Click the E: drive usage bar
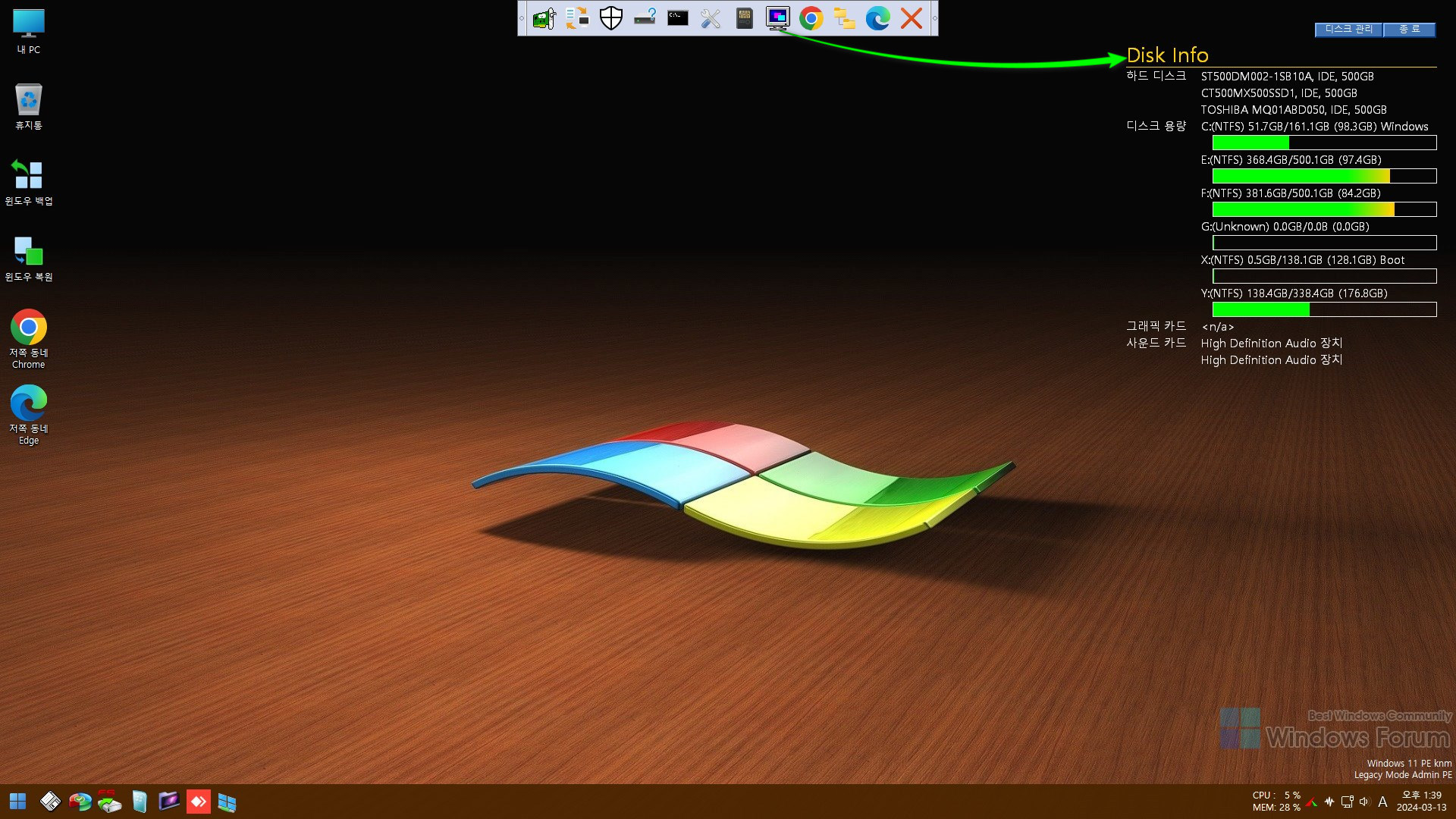The height and width of the screenshot is (819, 1456). (1324, 176)
